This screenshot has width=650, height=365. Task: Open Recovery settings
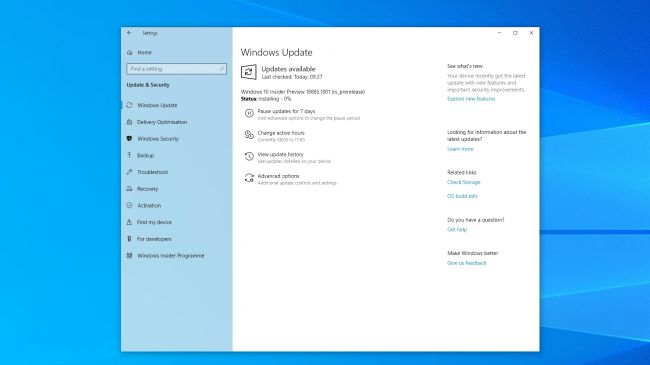click(147, 189)
